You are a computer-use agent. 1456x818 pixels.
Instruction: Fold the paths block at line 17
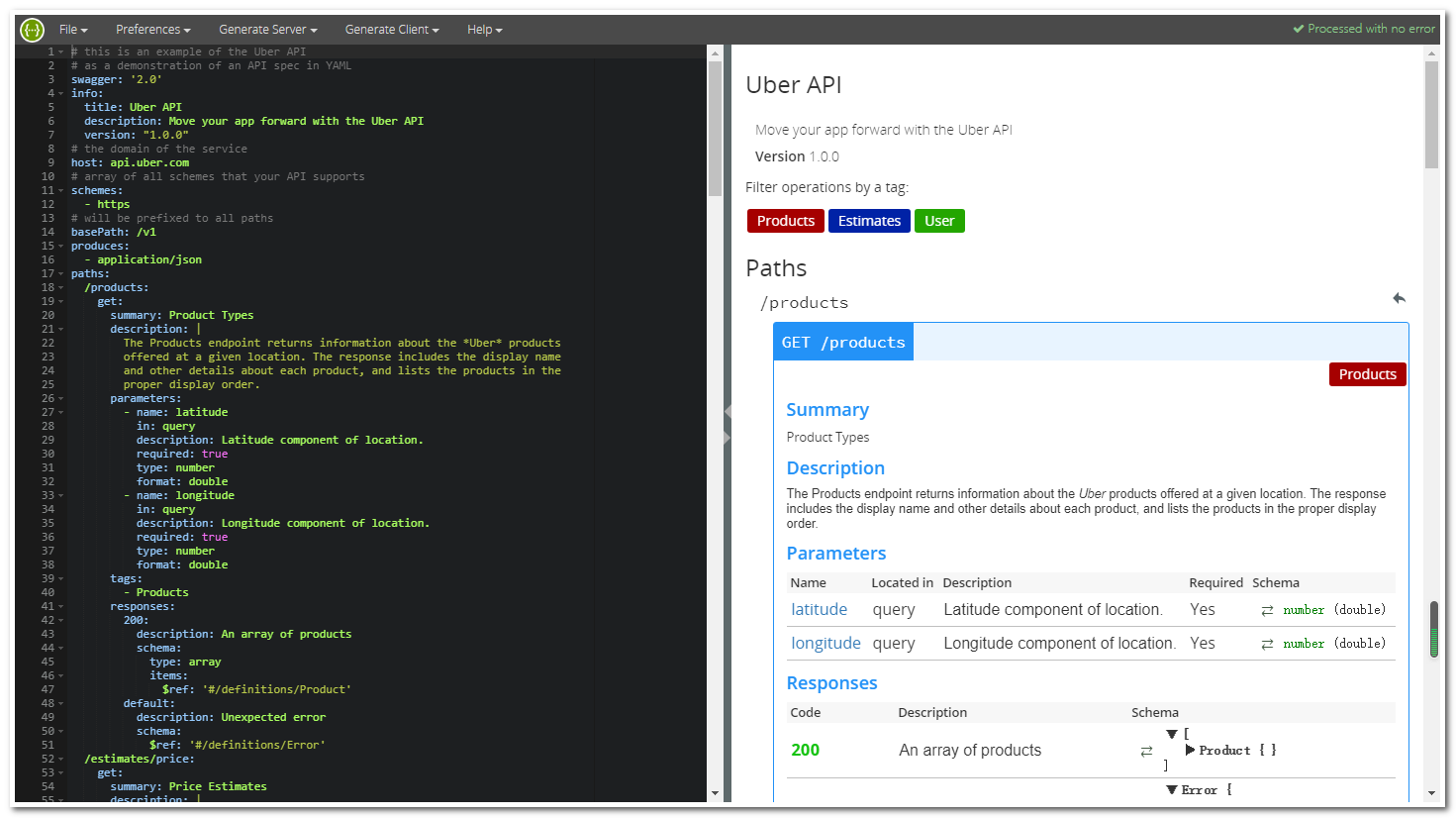60,273
